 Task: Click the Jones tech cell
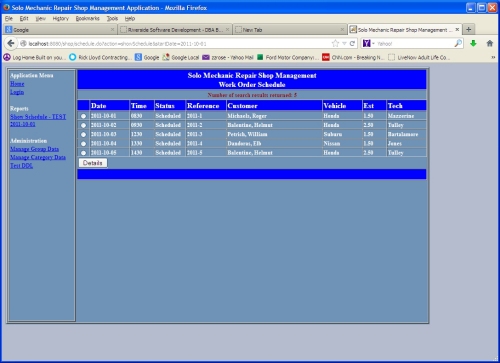coord(406,144)
